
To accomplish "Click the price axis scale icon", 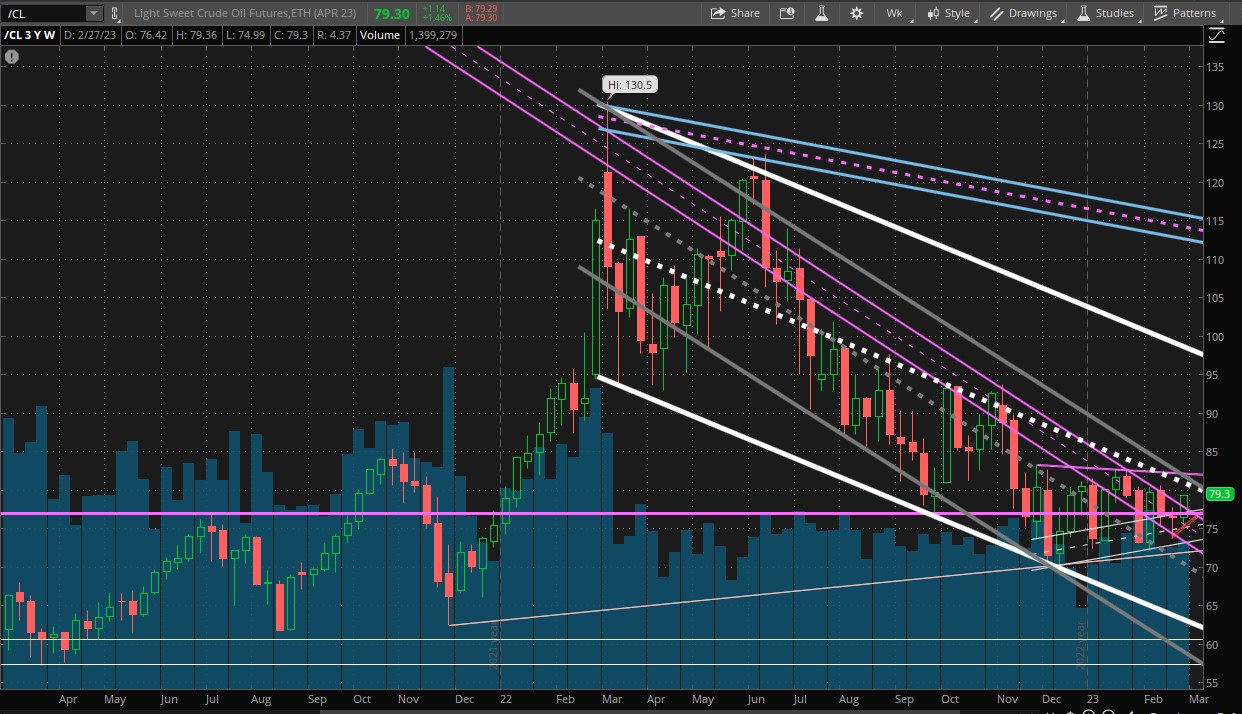I will [x=1217, y=35].
